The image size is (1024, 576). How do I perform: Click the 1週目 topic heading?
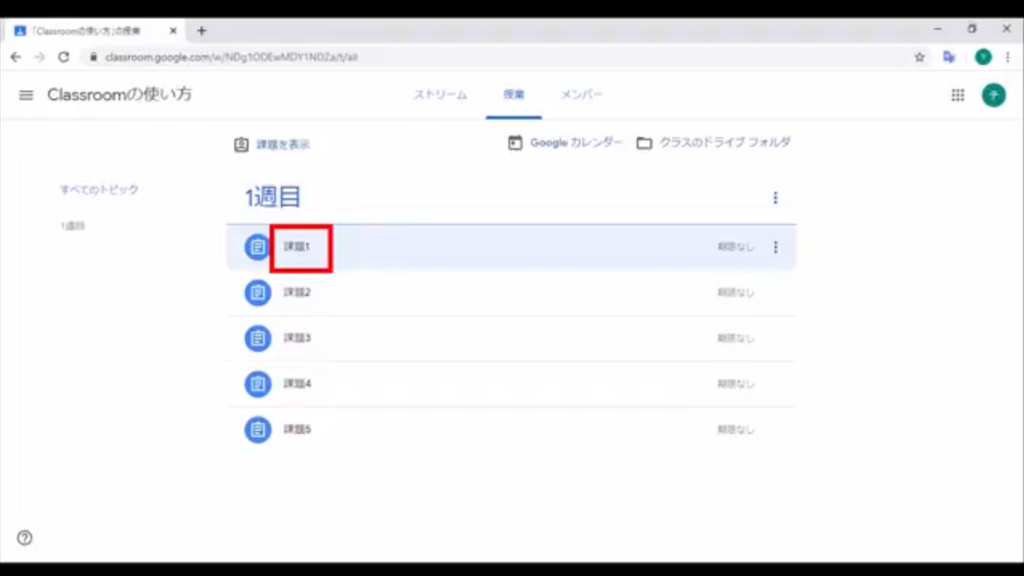click(x=272, y=197)
